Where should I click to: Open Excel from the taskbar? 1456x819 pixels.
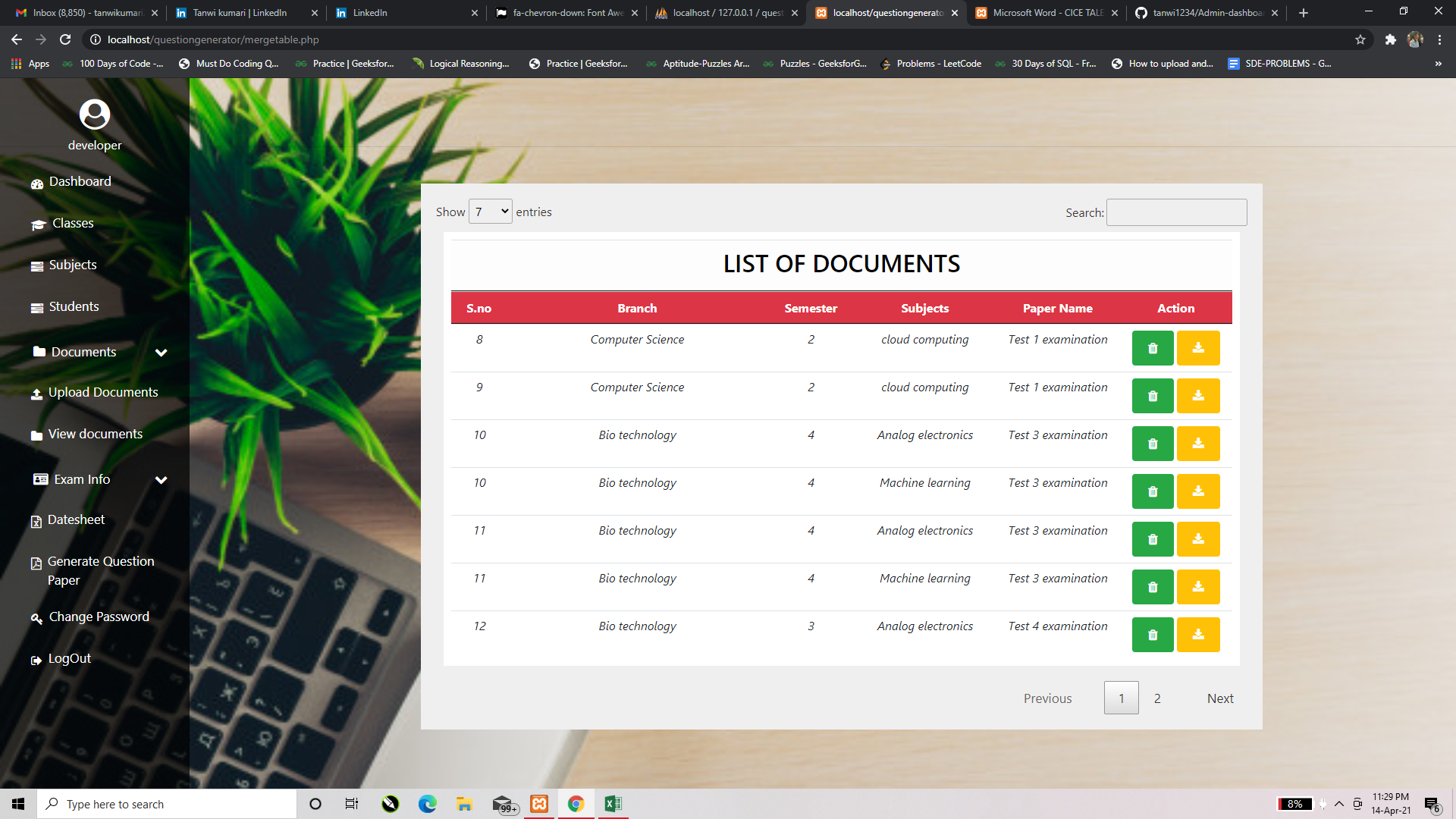613,804
